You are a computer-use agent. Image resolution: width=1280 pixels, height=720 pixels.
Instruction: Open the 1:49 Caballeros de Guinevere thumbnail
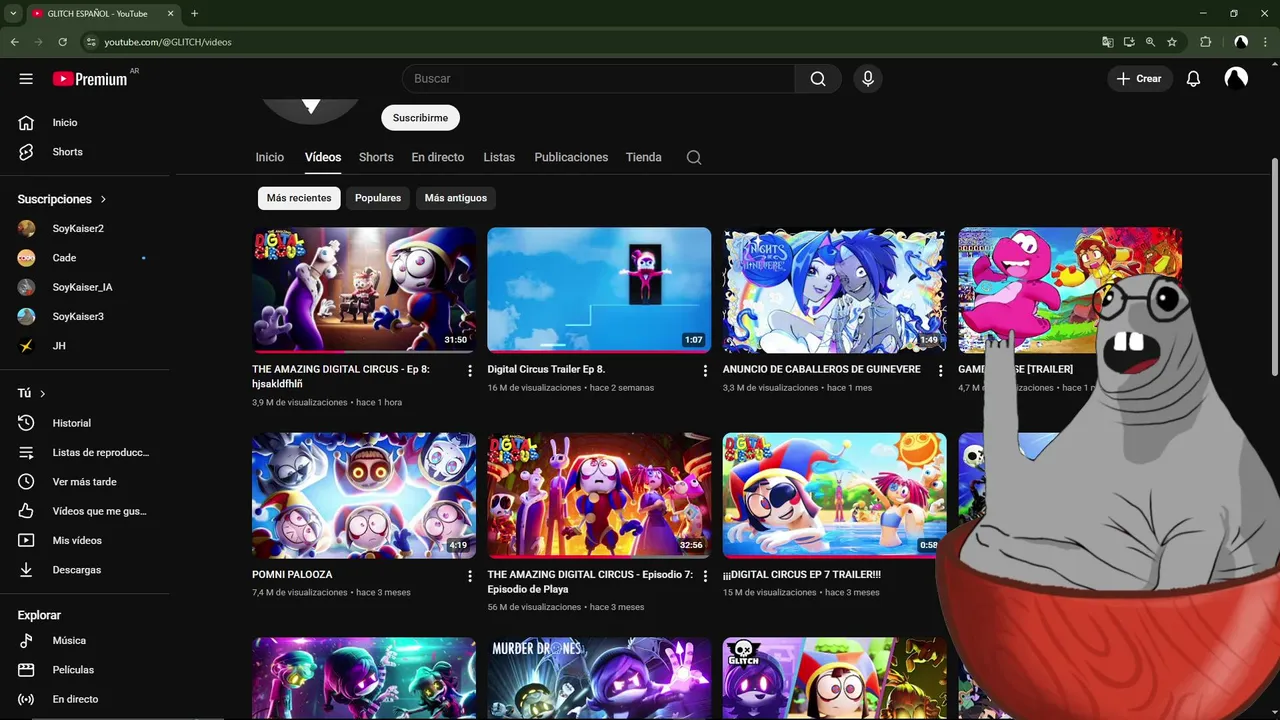834,290
